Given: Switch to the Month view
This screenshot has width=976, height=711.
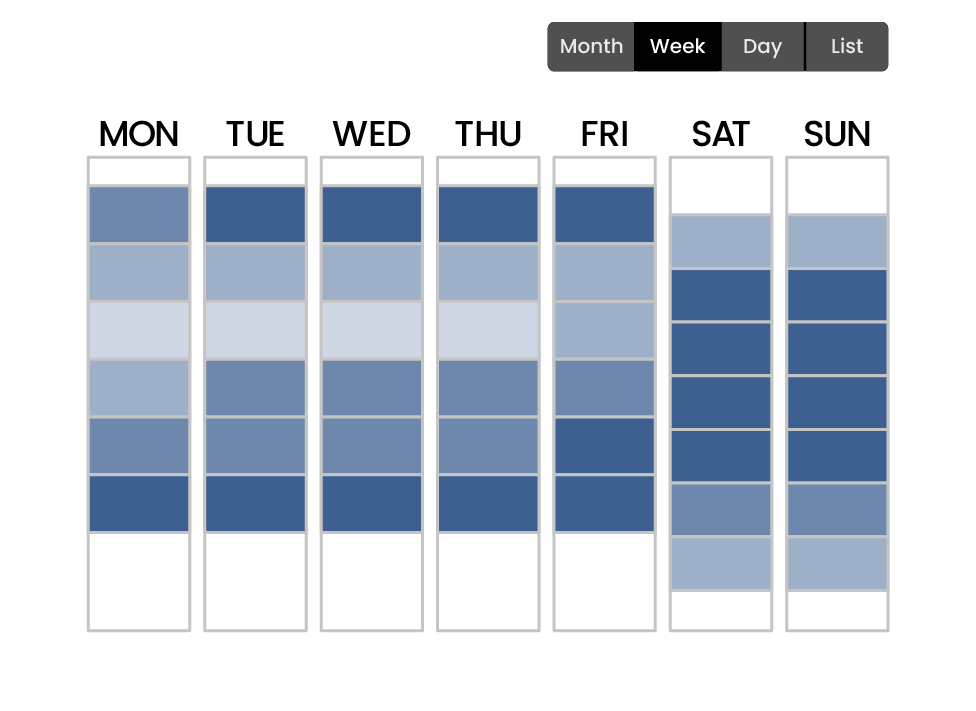Looking at the screenshot, I should tap(590, 46).
